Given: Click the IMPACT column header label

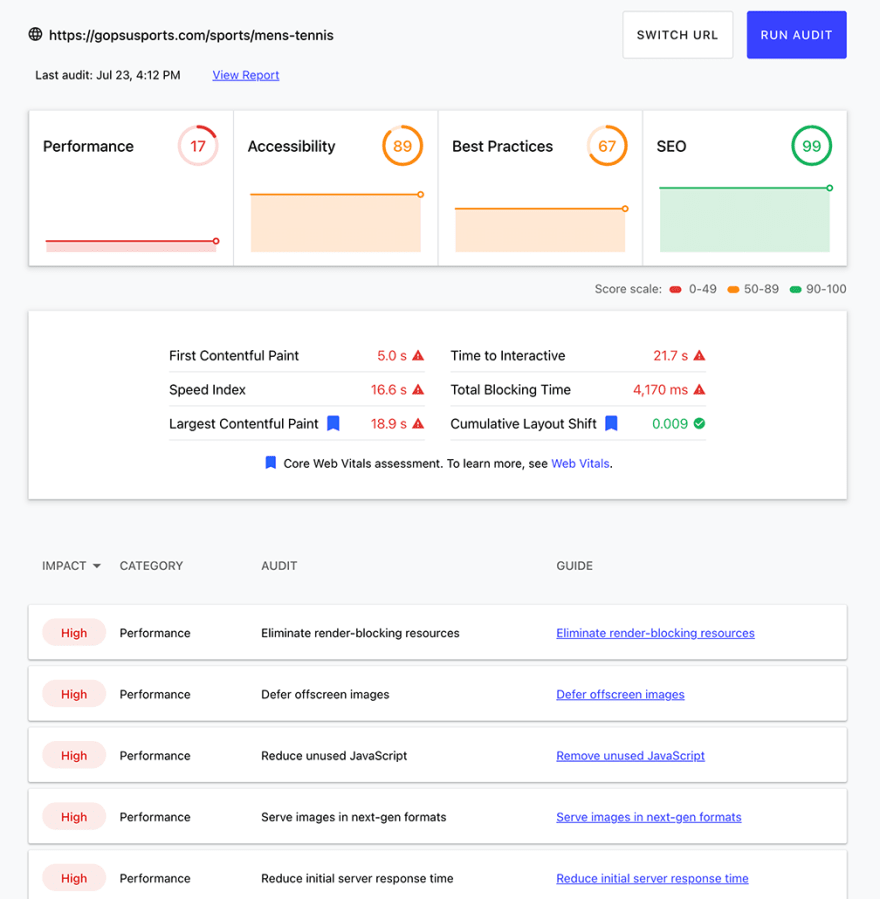Looking at the screenshot, I should point(64,566).
